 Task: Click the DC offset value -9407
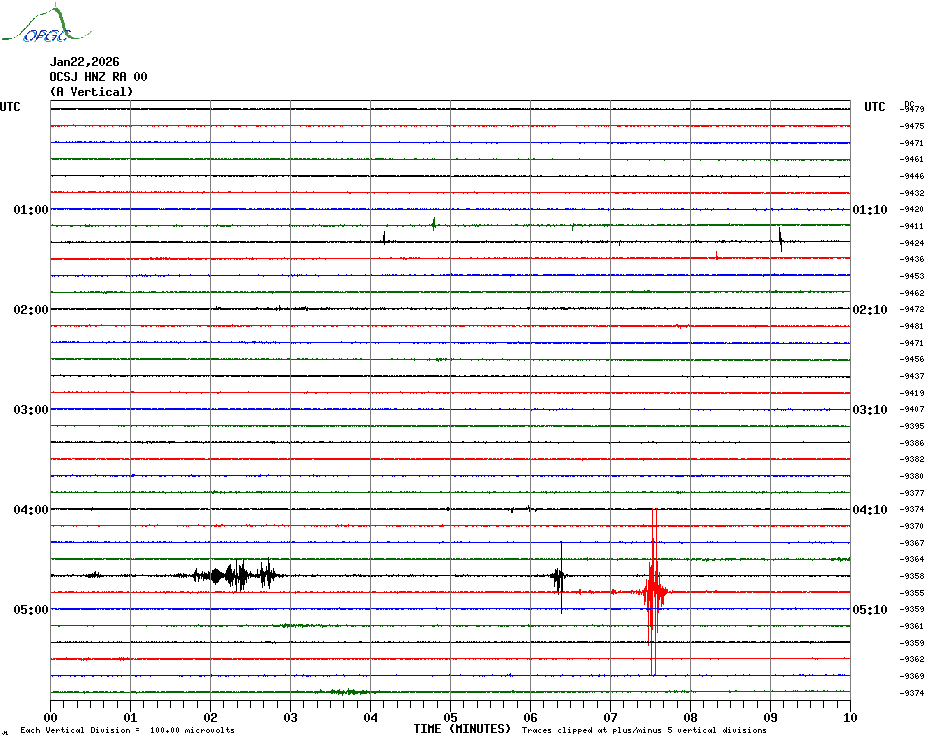pos(912,409)
